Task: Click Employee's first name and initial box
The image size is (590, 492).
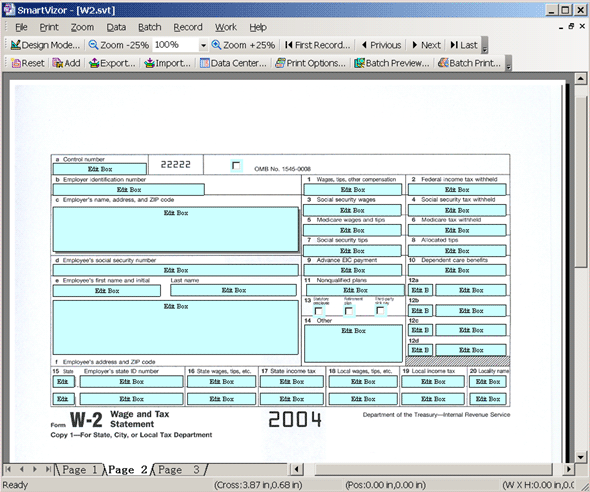Action: pos(107,290)
